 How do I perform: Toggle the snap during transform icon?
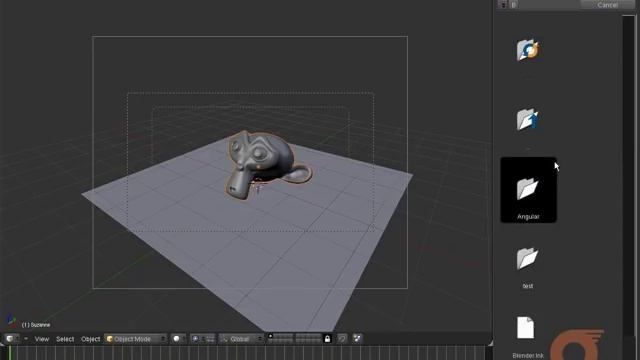[x=357, y=339]
